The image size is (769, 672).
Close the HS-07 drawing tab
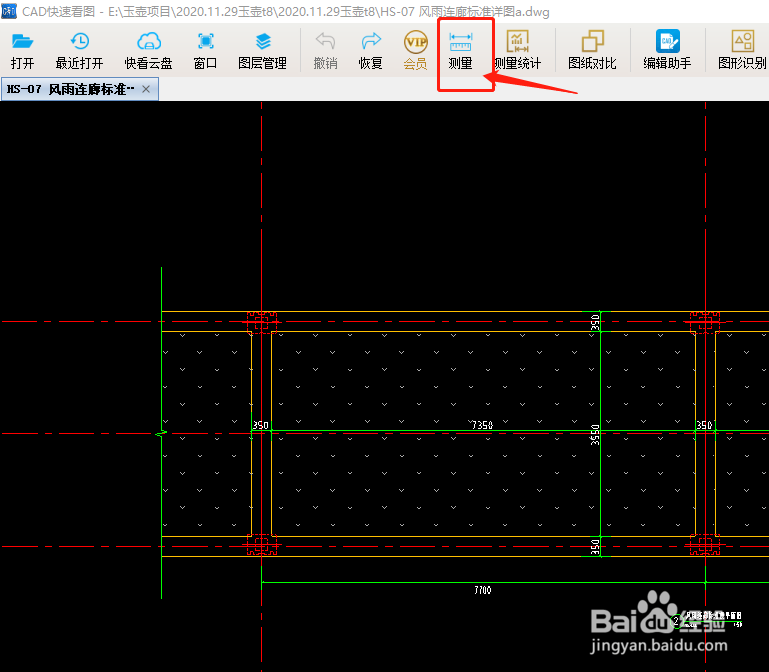tap(146, 89)
